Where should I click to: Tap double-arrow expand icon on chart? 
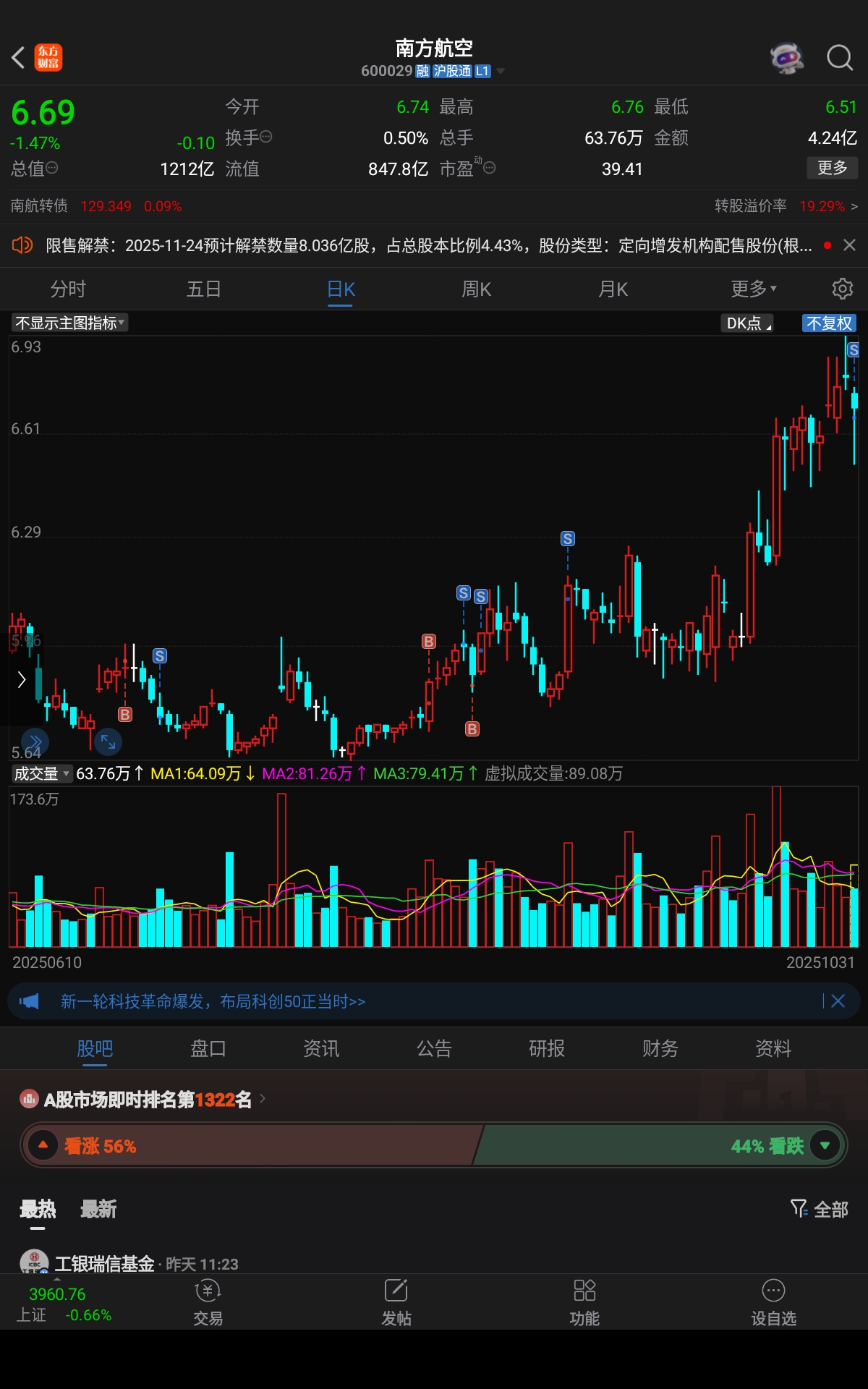(x=35, y=742)
